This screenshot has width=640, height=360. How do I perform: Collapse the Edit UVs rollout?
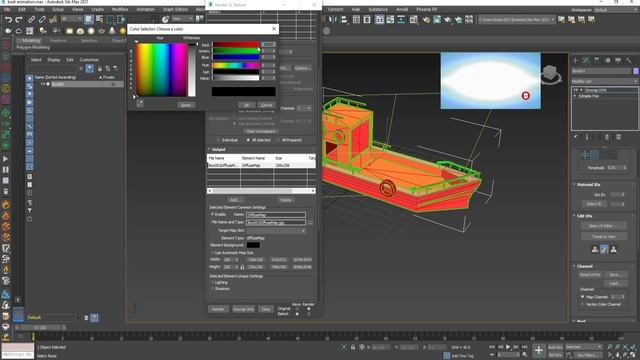coord(574,216)
